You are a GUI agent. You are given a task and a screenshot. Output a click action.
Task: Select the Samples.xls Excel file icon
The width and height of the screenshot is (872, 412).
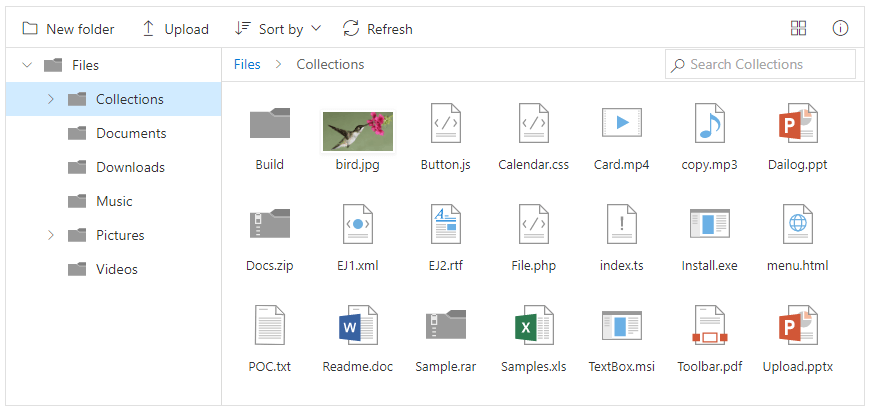(x=533, y=326)
